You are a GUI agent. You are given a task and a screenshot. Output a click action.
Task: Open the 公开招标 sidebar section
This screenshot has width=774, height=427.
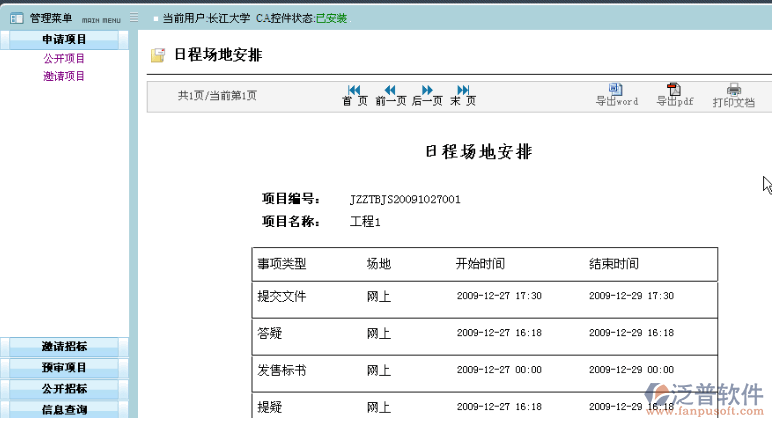click(64, 389)
